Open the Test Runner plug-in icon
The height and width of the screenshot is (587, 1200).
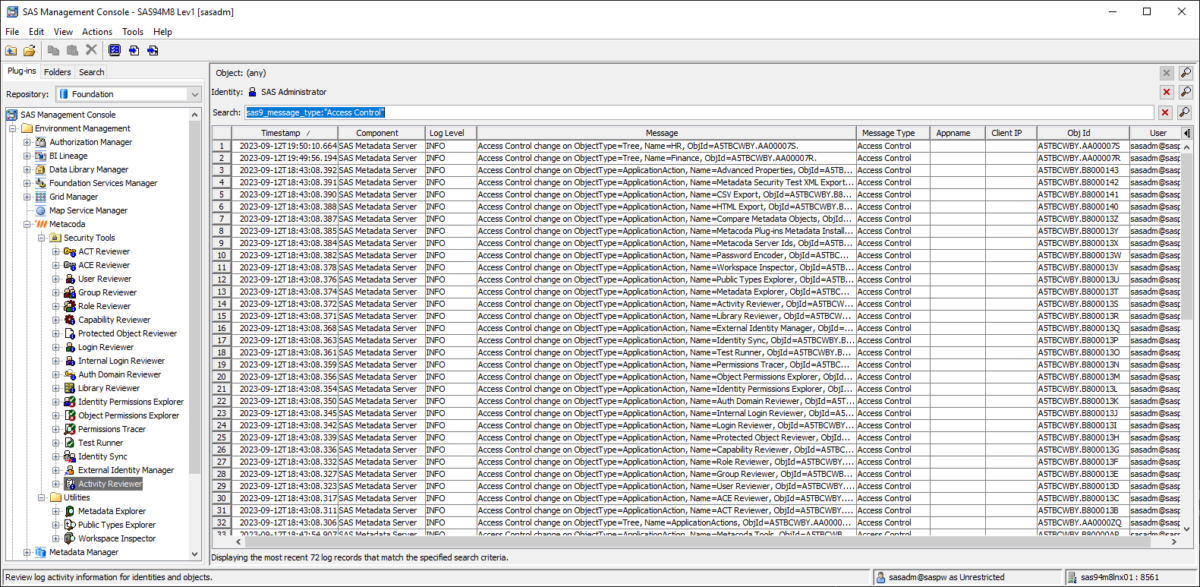pos(69,443)
